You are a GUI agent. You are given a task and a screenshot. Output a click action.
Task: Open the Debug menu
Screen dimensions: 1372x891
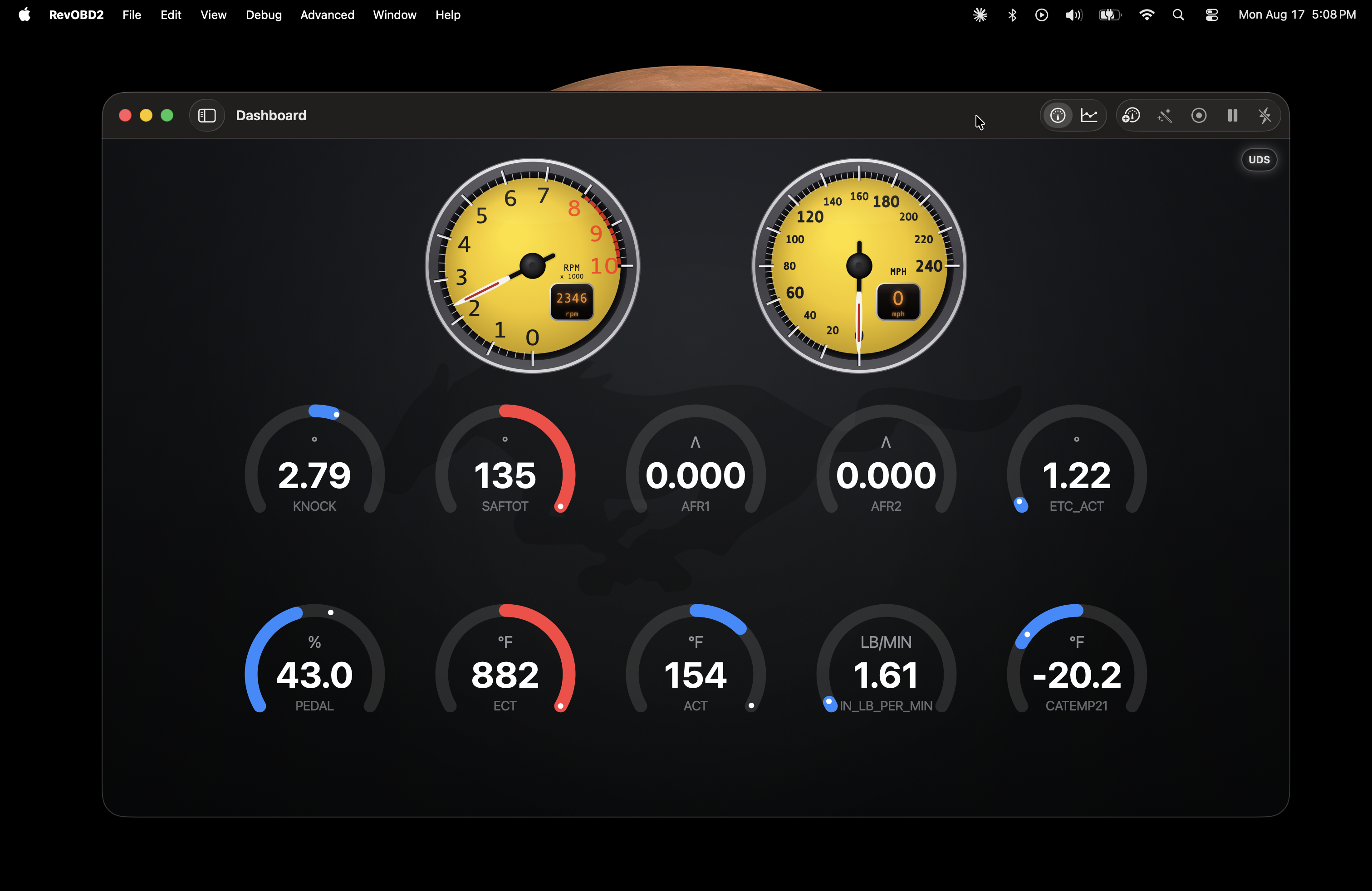point(264,15)
